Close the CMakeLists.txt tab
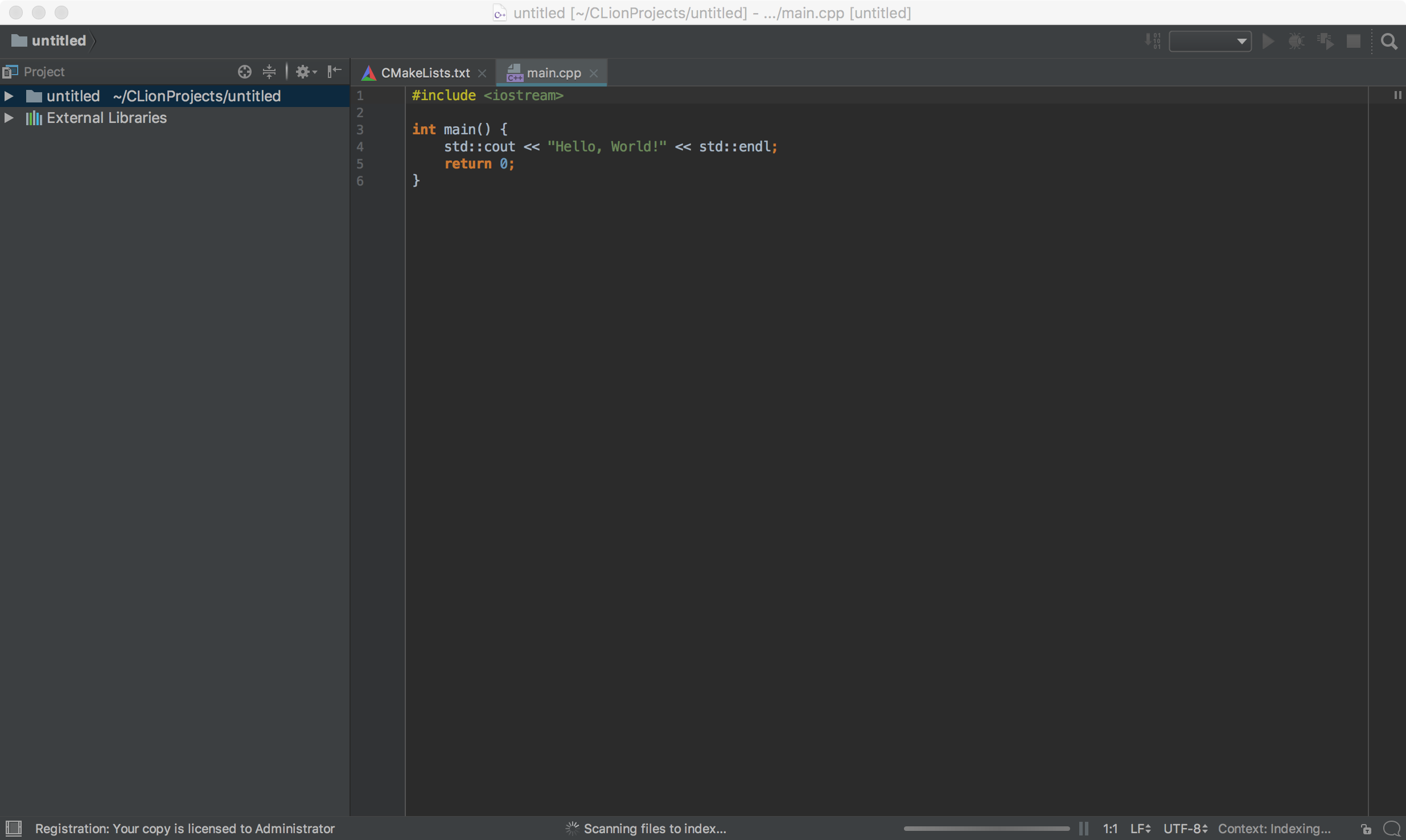The width and height of the screenshot is (1406, 840). click(x=483, y=73)
